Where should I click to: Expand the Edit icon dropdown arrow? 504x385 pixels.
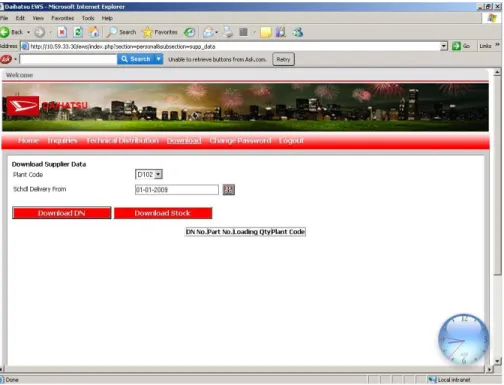pyautogui.click(x=254, y=32)
